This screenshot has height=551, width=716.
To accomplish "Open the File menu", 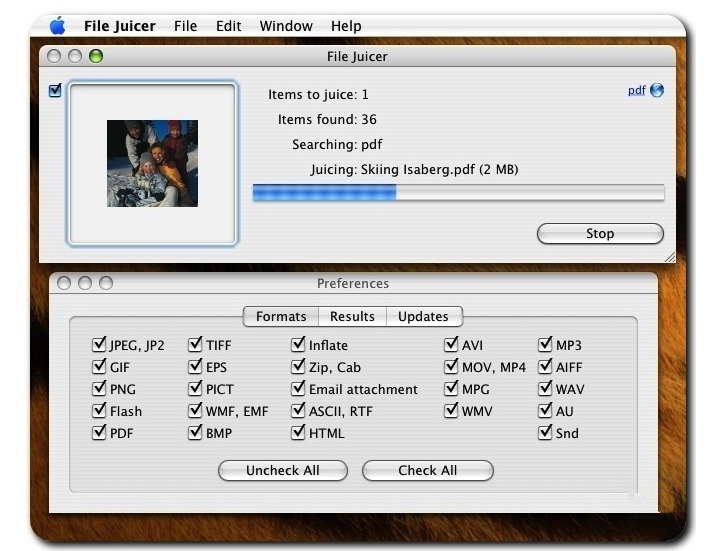I will (x=185, y=26).
